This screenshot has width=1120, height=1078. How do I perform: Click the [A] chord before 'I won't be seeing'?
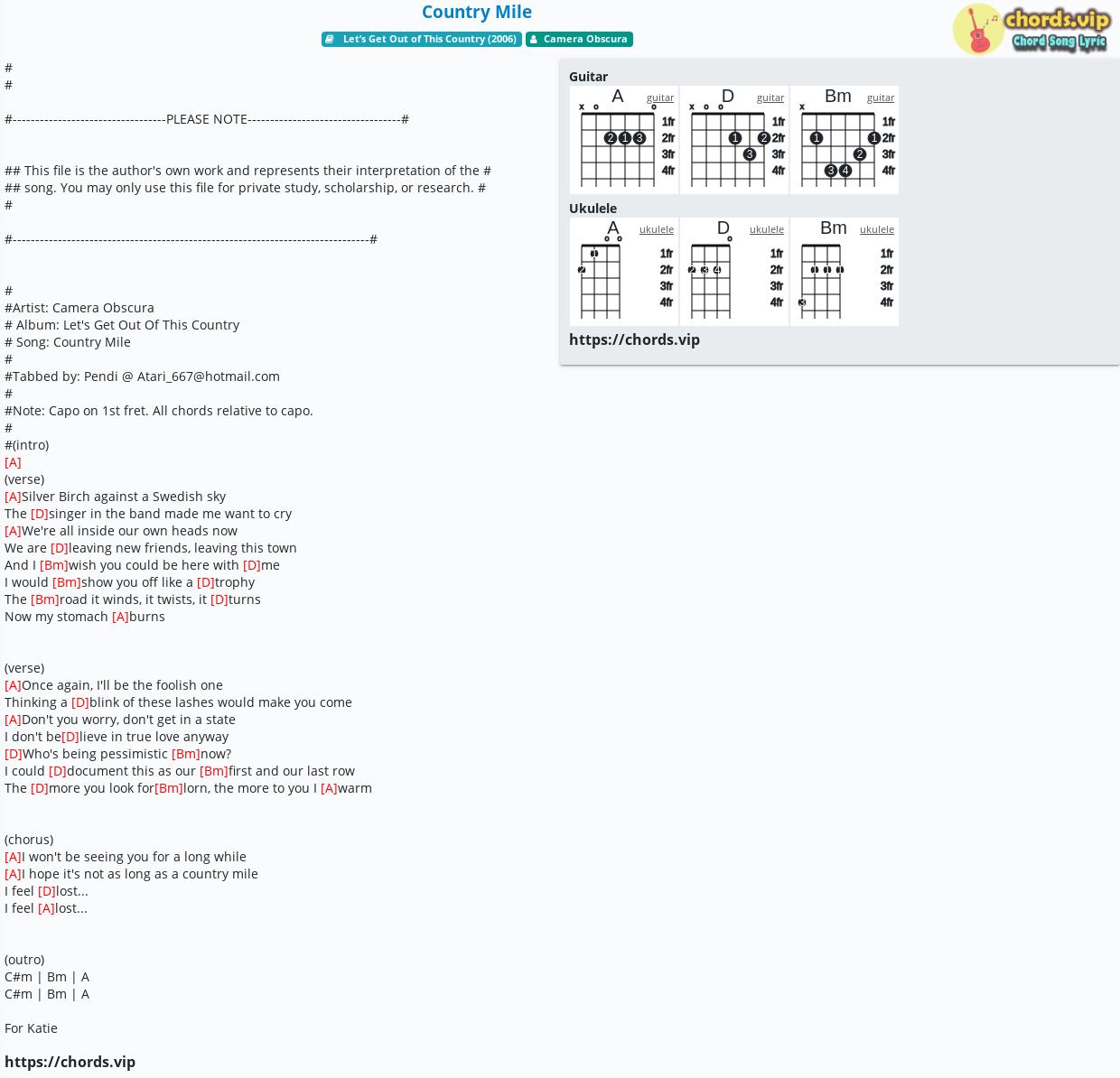click(x=13, y=857)
